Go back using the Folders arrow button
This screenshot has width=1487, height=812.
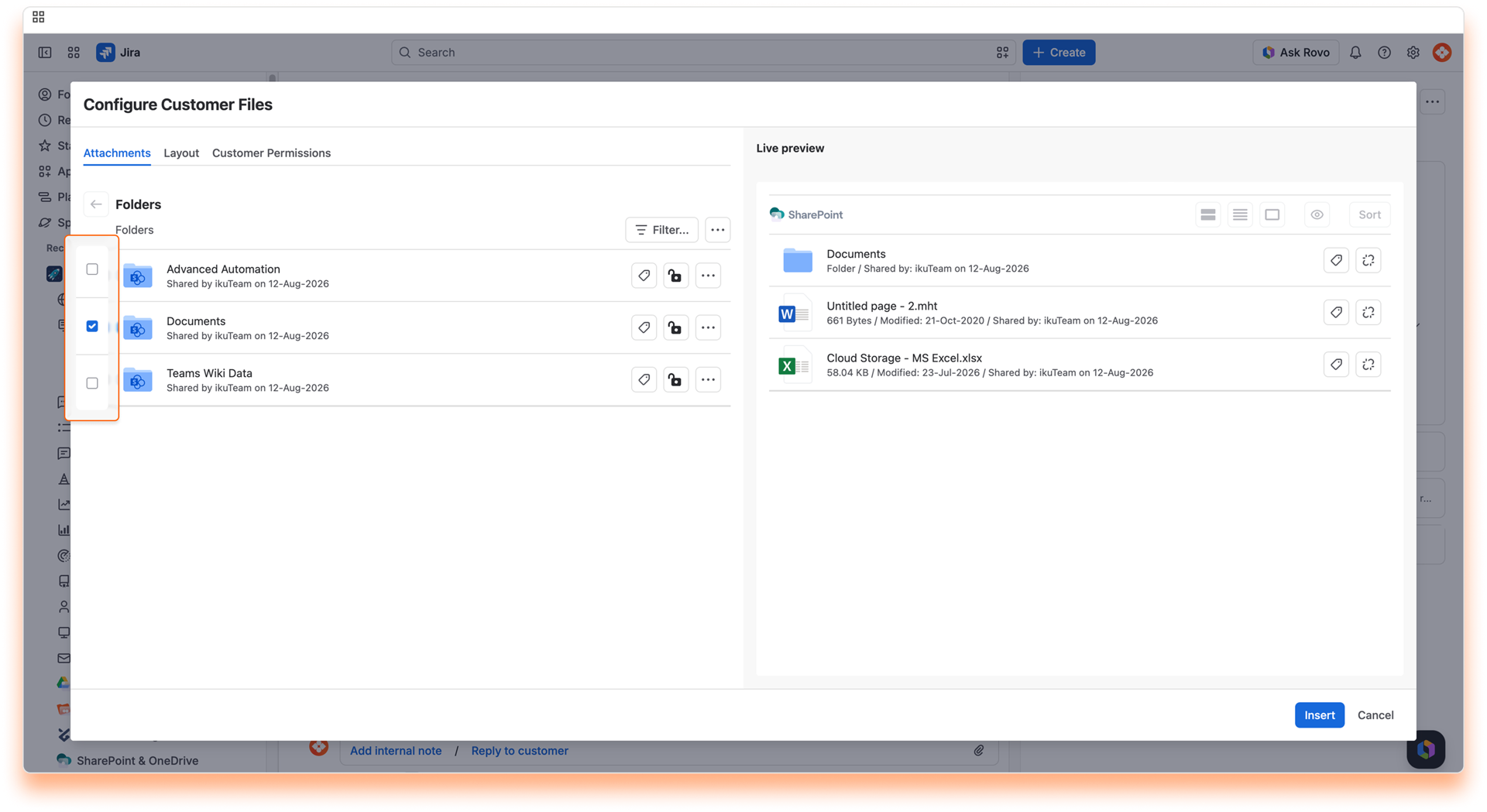pos(96,204)
